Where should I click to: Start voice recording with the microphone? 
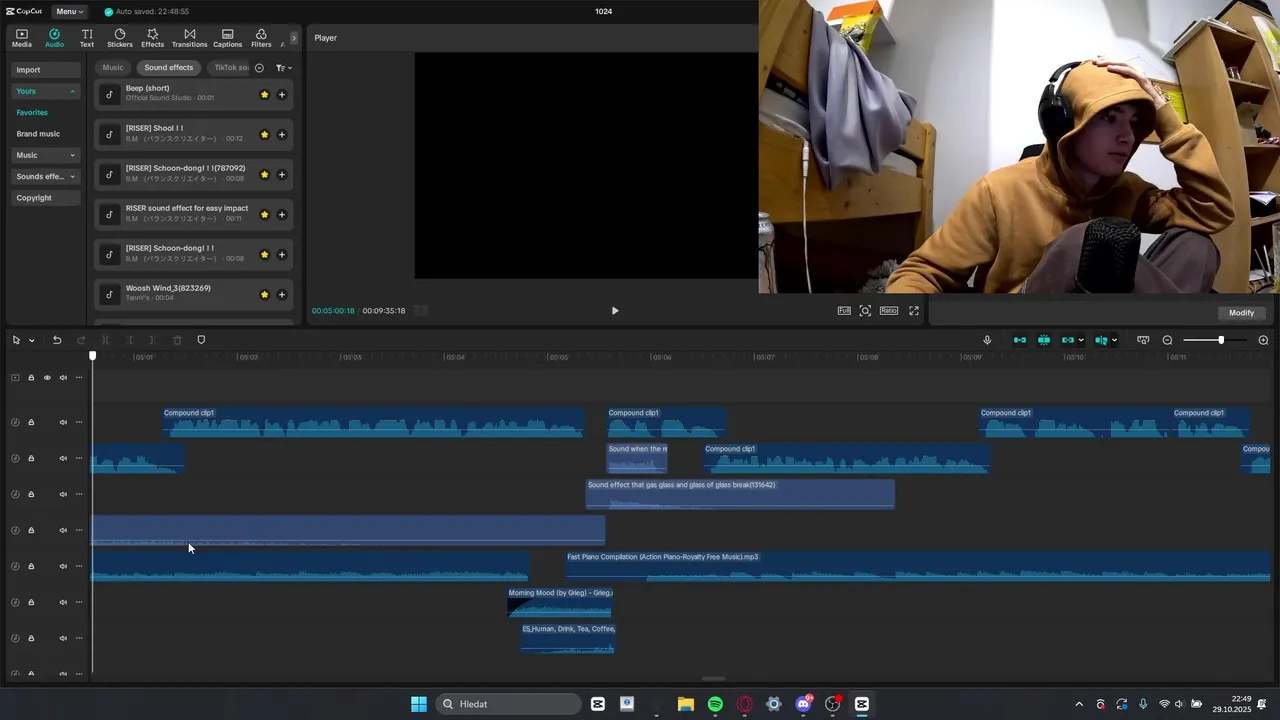[x=987, y=340]
